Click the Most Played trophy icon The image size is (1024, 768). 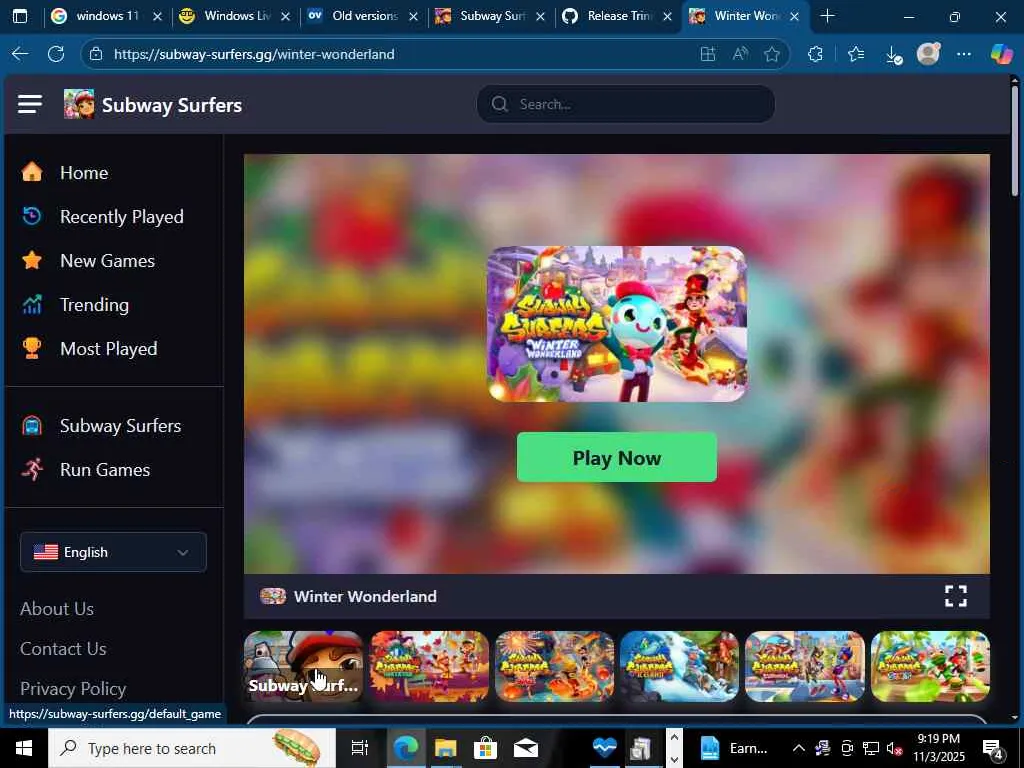coord(31,348)
